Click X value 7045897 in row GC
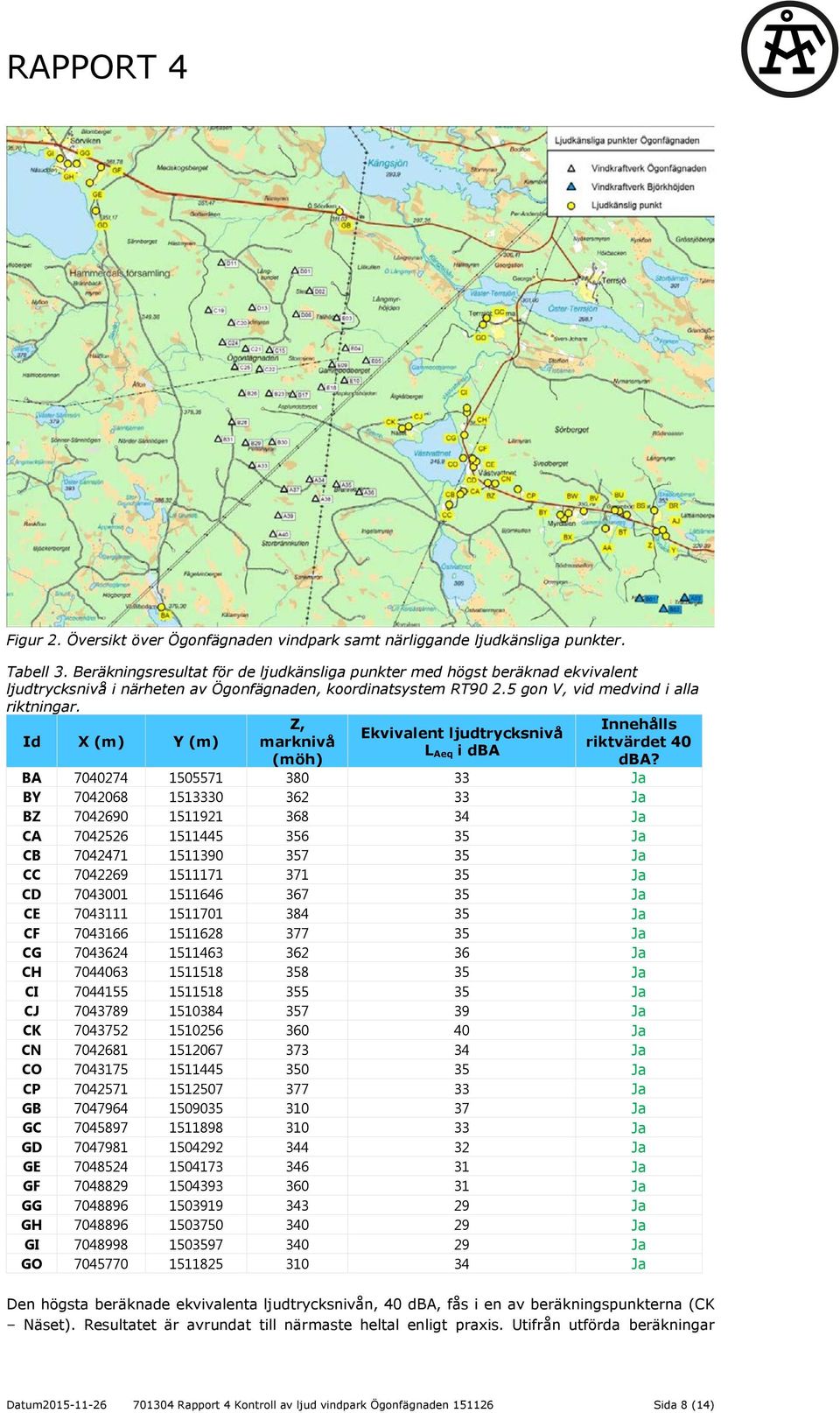840x1413 pixels. pos(101,1128)
